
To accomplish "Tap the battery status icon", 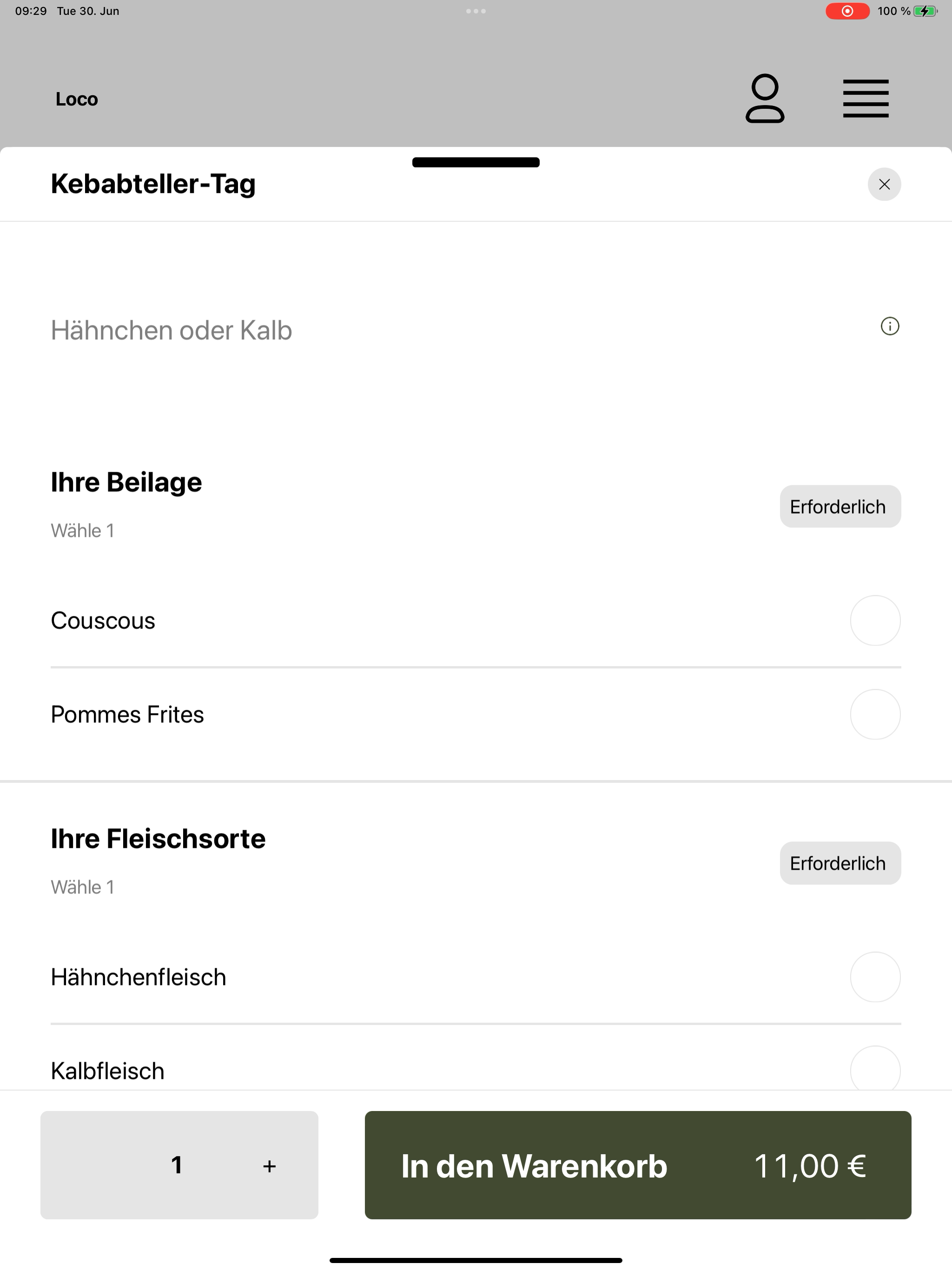I will tap(925, 11).
